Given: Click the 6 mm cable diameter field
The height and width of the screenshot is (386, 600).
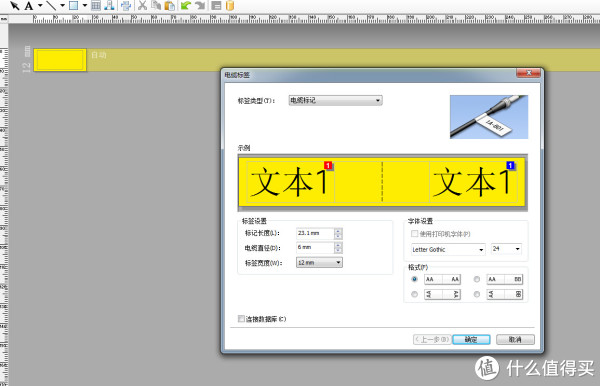Looking at the screenshot, I should coord(315,248).
